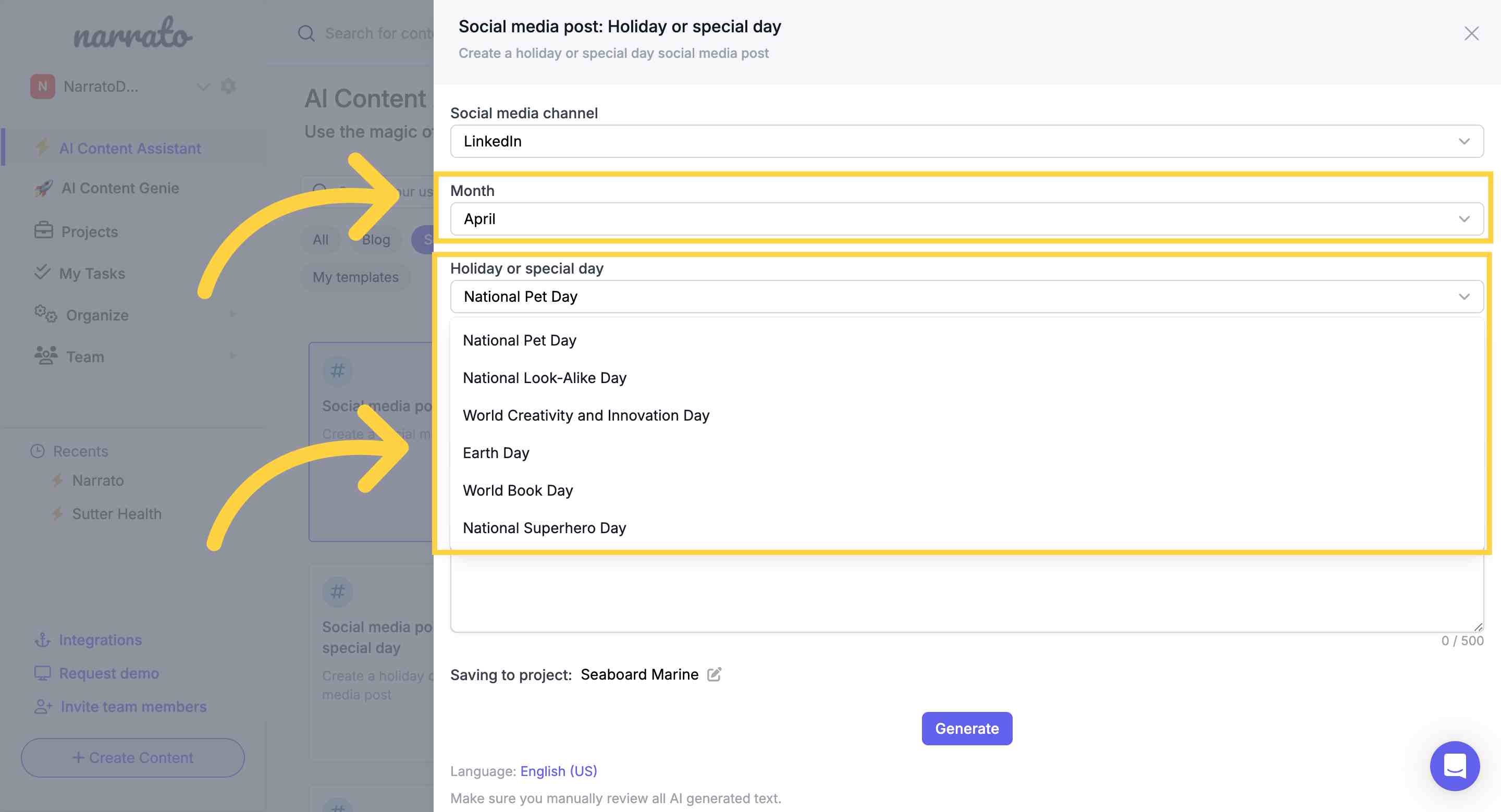
Task: Click inside the additional notes text area
Action: coord(967,593)
